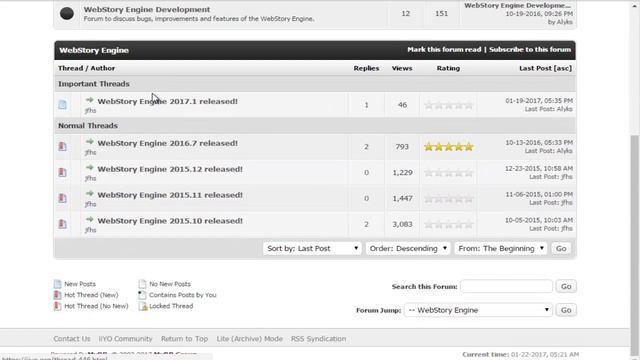Jump to first unread in 2015.12 thread

[89, 168]
